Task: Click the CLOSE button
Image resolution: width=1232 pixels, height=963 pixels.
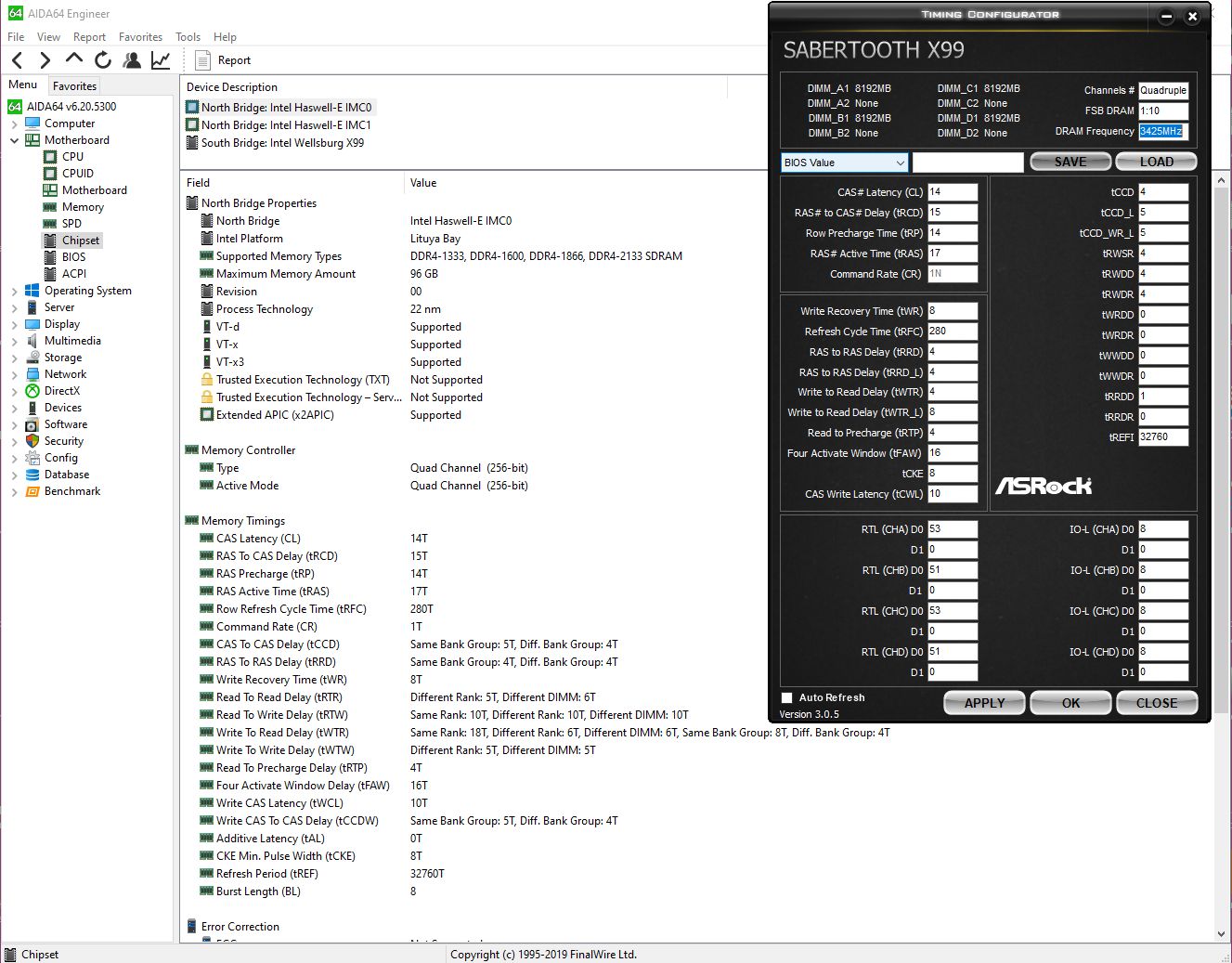Action: tap(1157, 703)
